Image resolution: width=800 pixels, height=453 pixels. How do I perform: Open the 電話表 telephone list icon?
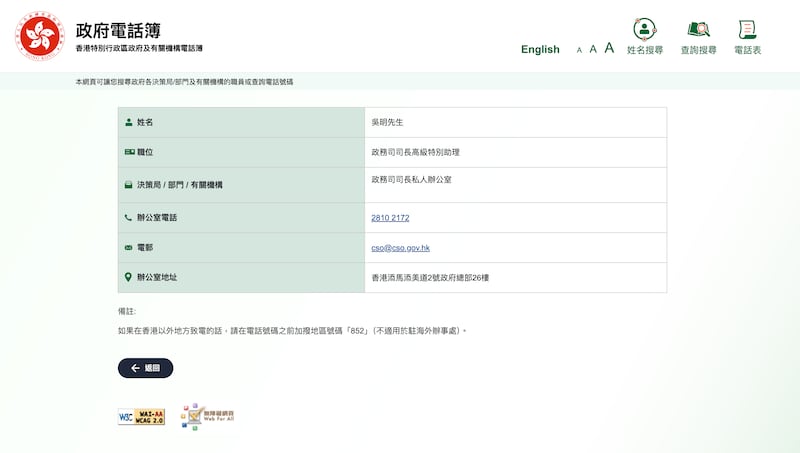[747, 29]
